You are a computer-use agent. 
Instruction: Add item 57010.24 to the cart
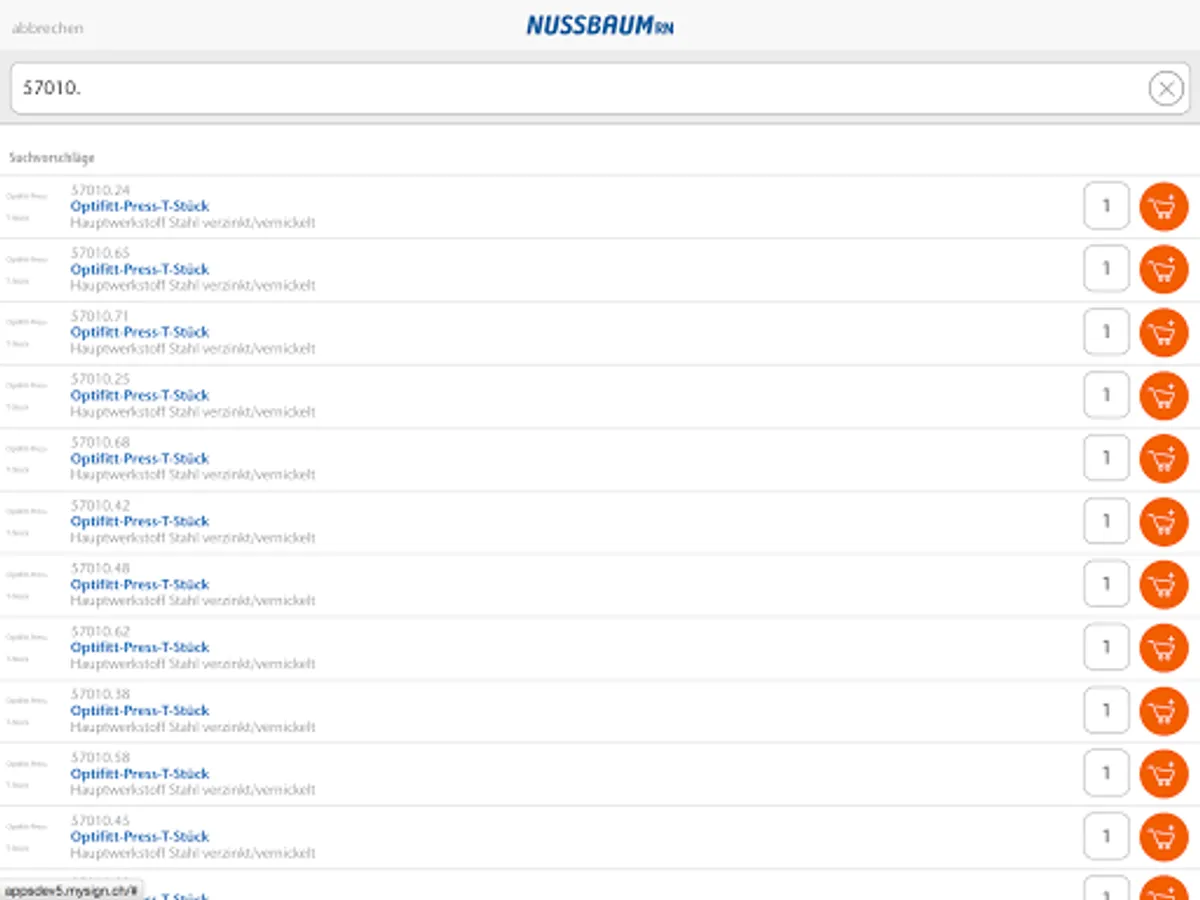1164,207
